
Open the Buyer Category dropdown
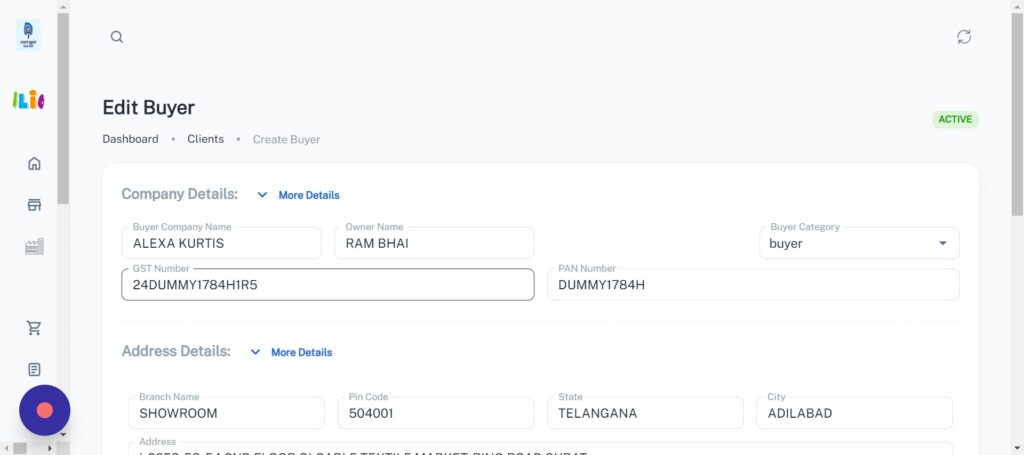[x=858, y=243]
